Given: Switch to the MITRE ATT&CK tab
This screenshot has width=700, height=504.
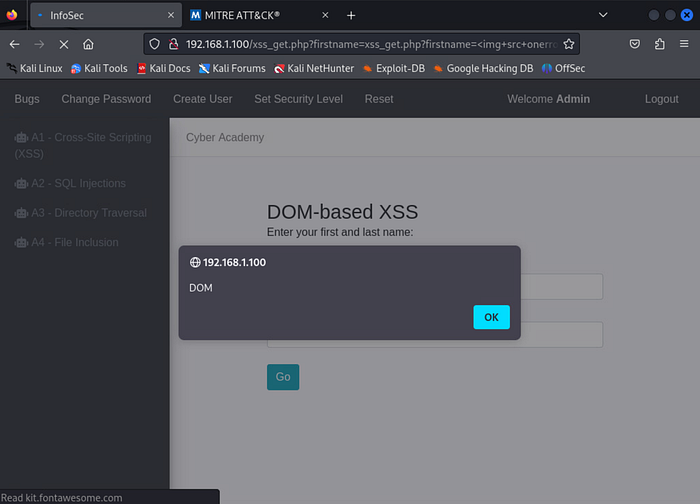Looking at the screenshot, I should (x=259, y=15).
